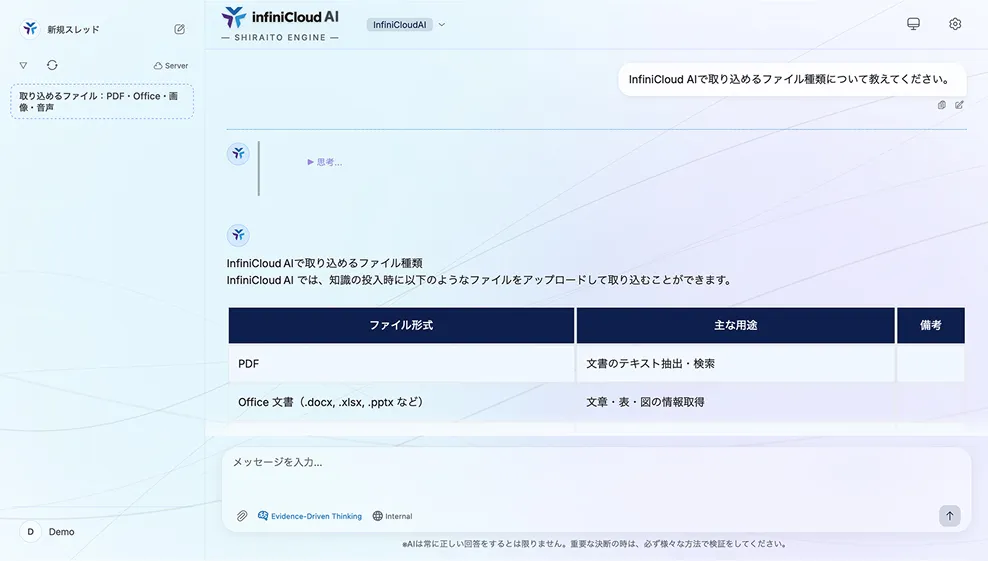Click the sidebar refresh icon
This screenshot has width=988, height=561.
pos(52,65)
